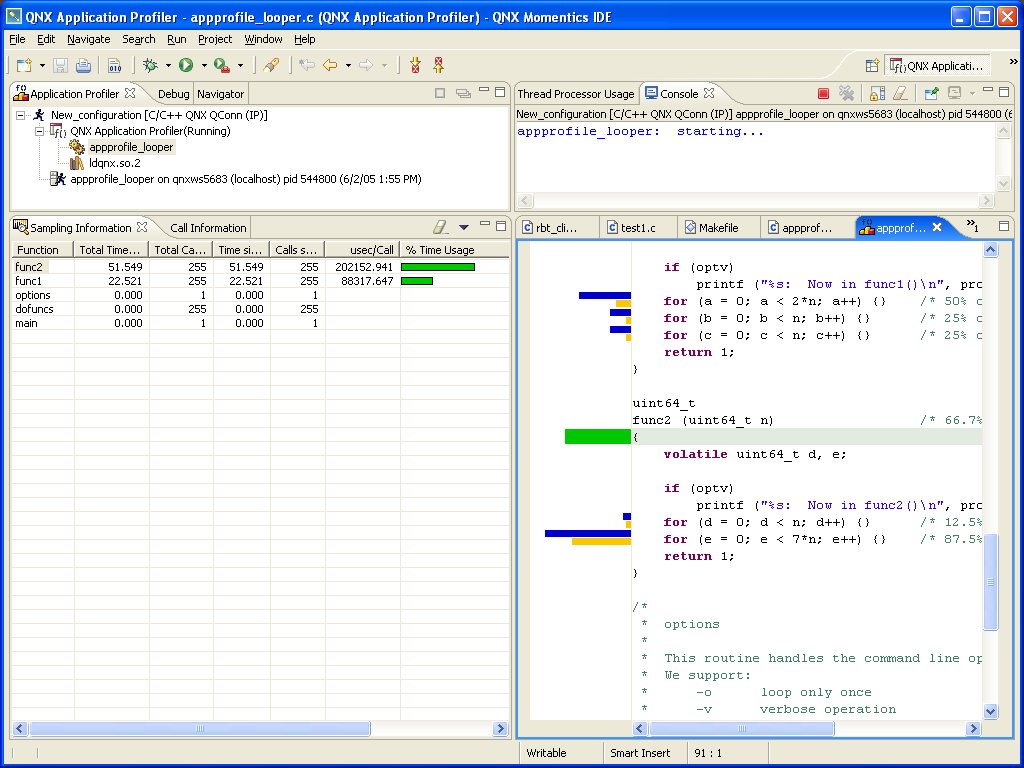
Task: Click the Scroll Lock icon in Console toolbar
Action: point(879,92)
